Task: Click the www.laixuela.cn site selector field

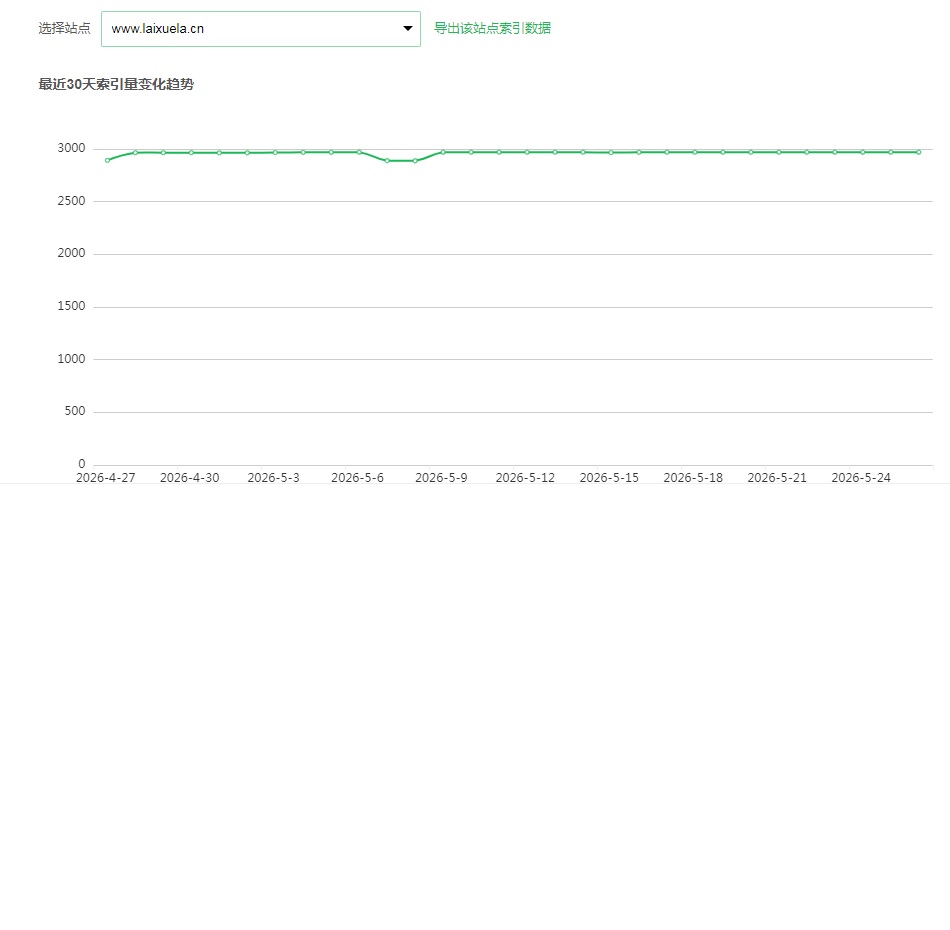Action: click(261, 28)
